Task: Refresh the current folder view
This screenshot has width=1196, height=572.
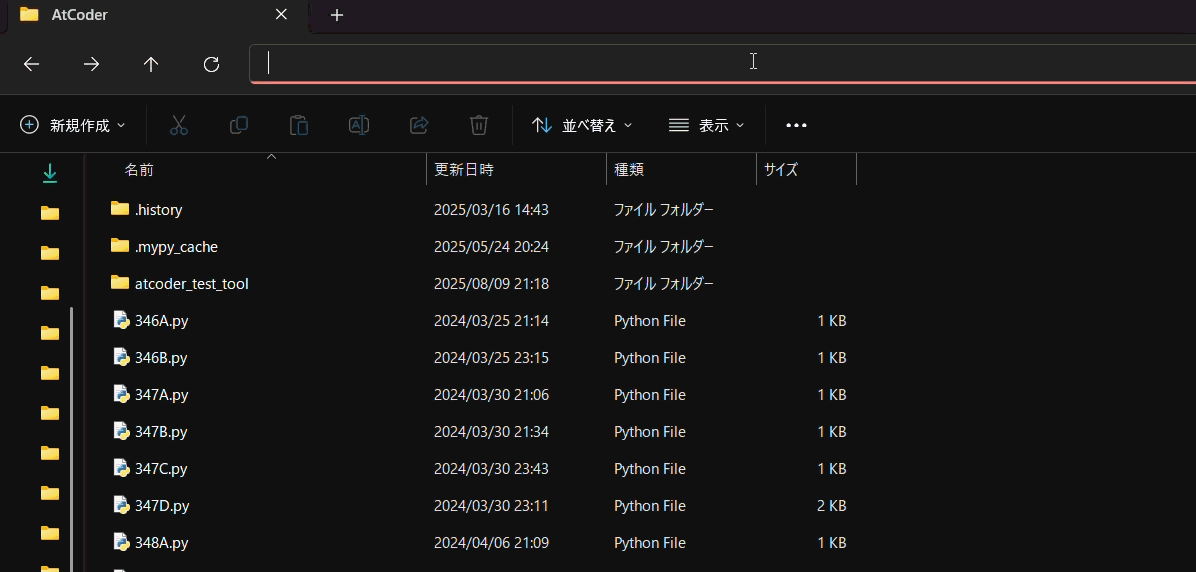Action: pos(211,65)
